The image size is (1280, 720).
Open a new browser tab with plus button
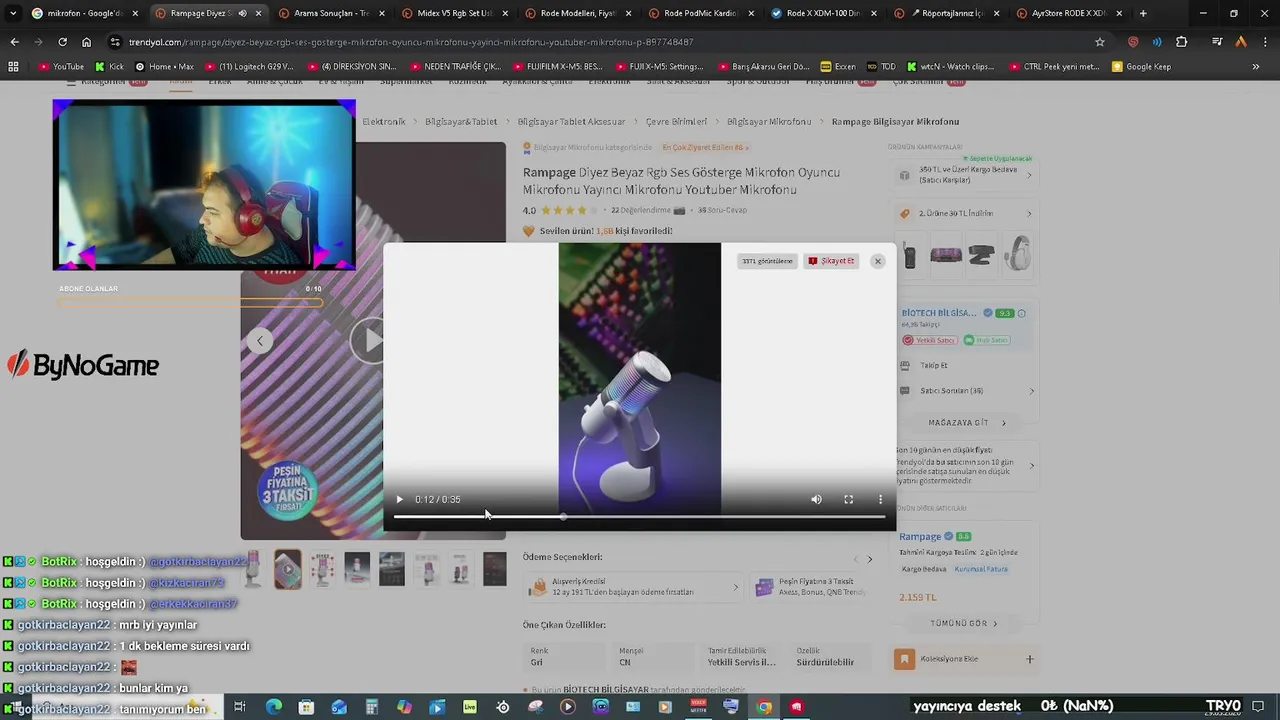point(1143,13)
